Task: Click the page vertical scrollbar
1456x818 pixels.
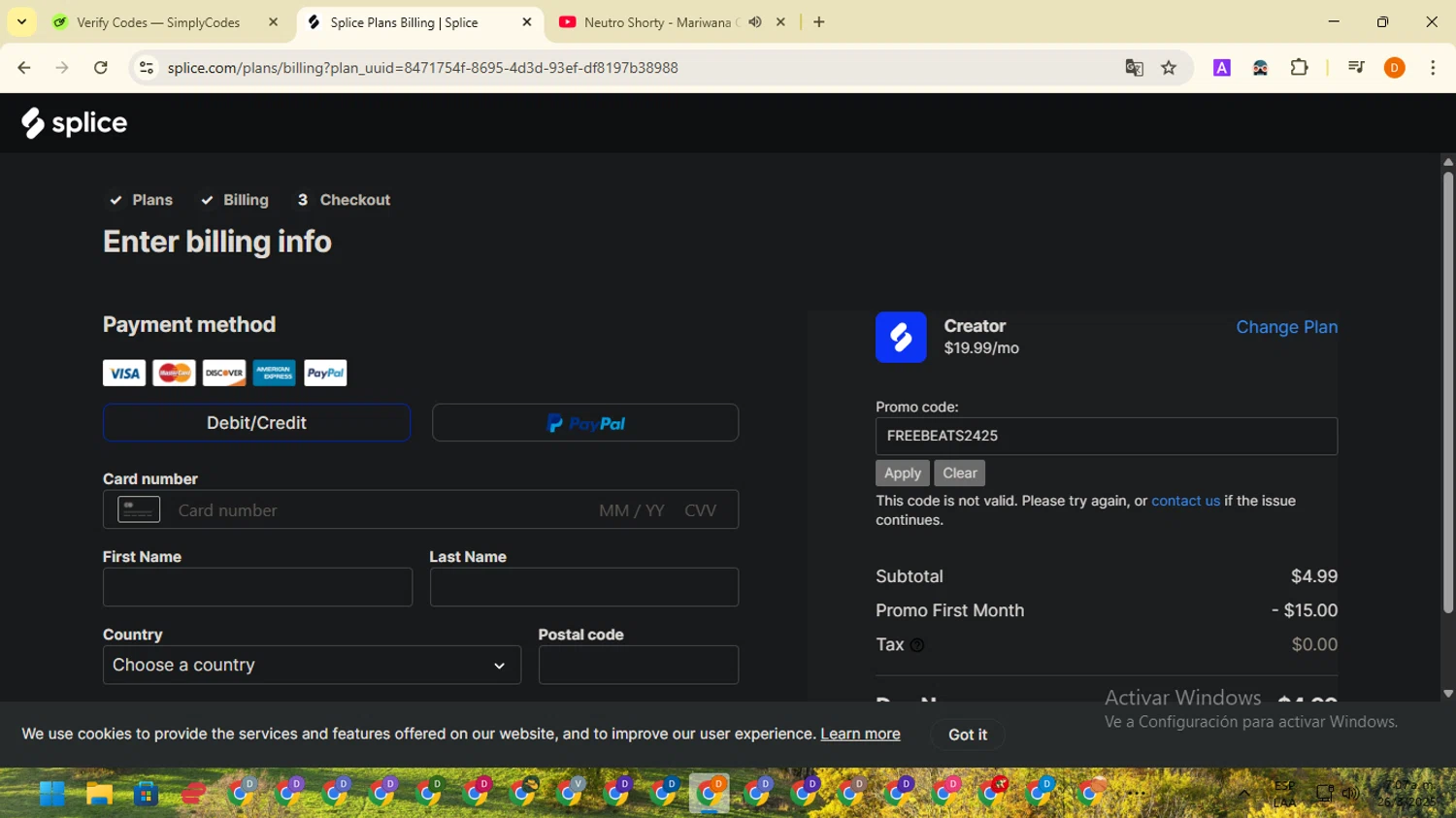Action: coord(1447,388)
